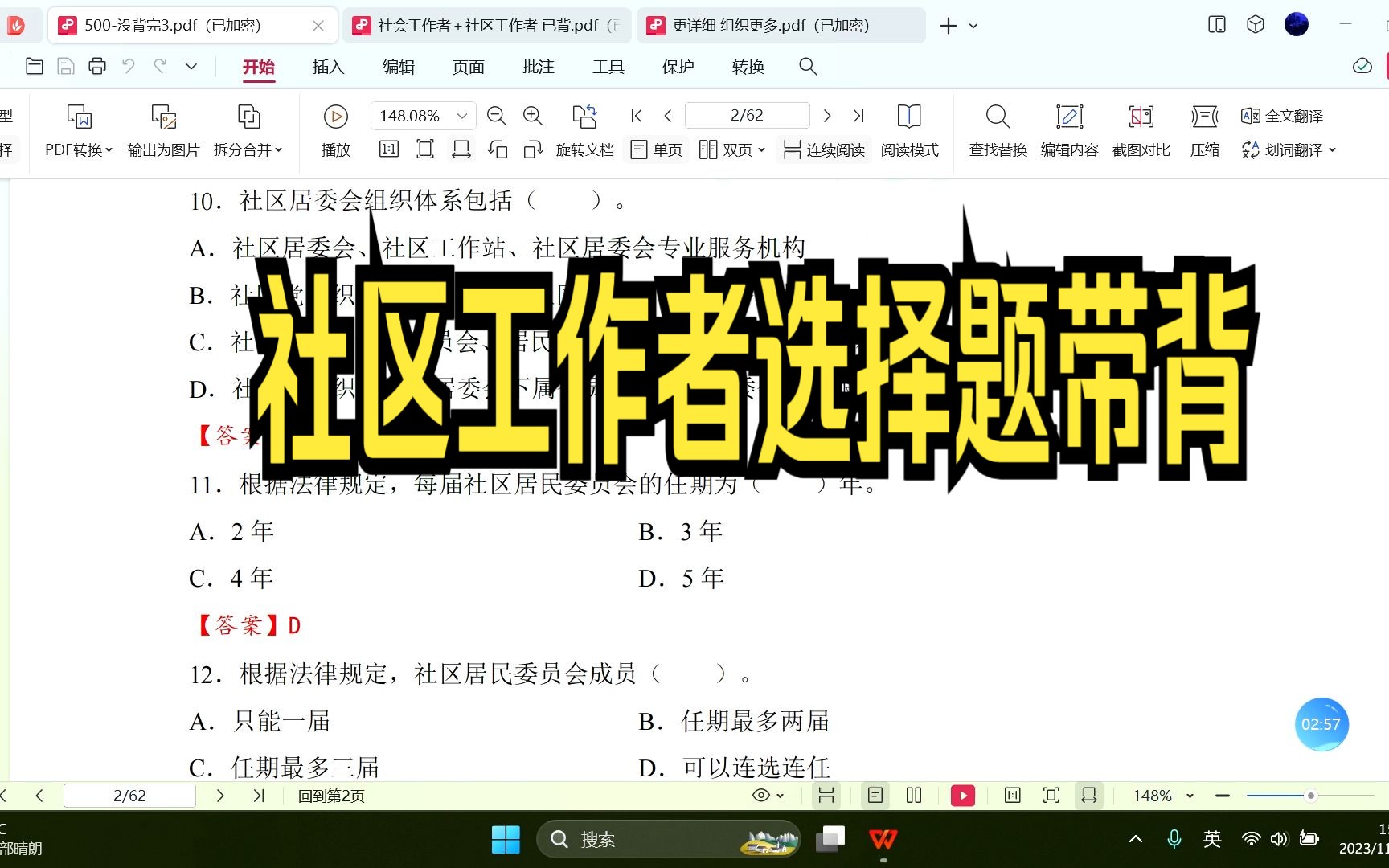Click the actual size 1:1 icon
Image resolution: width=1389 pixels, height=868 pixels.
[x=389, y=149]
